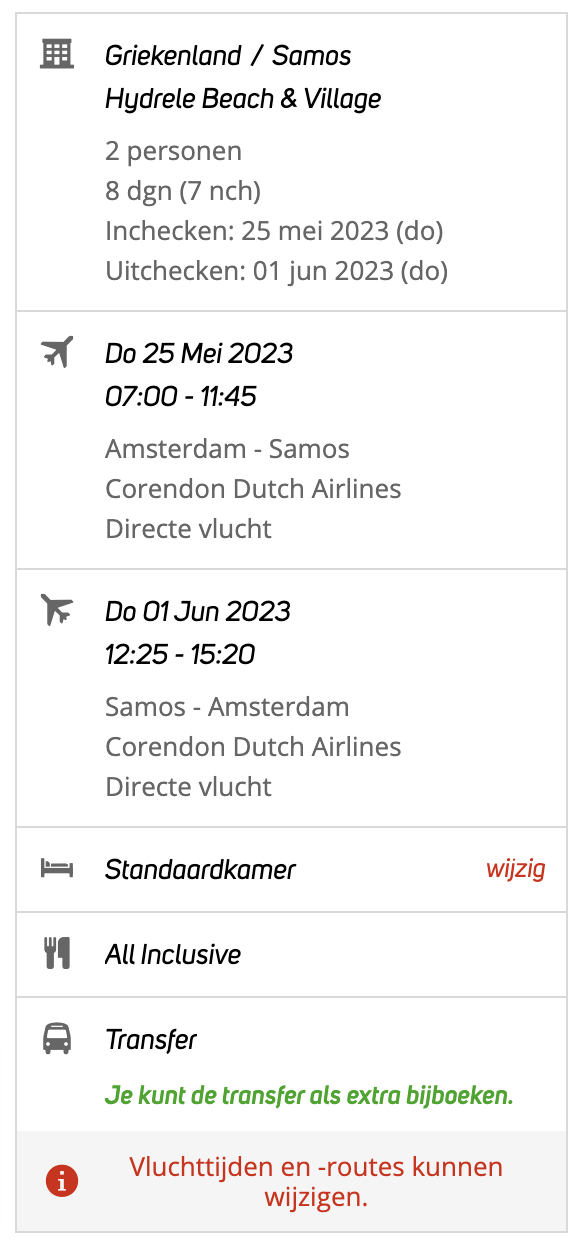Click the hotel building icon

point(57,53)
